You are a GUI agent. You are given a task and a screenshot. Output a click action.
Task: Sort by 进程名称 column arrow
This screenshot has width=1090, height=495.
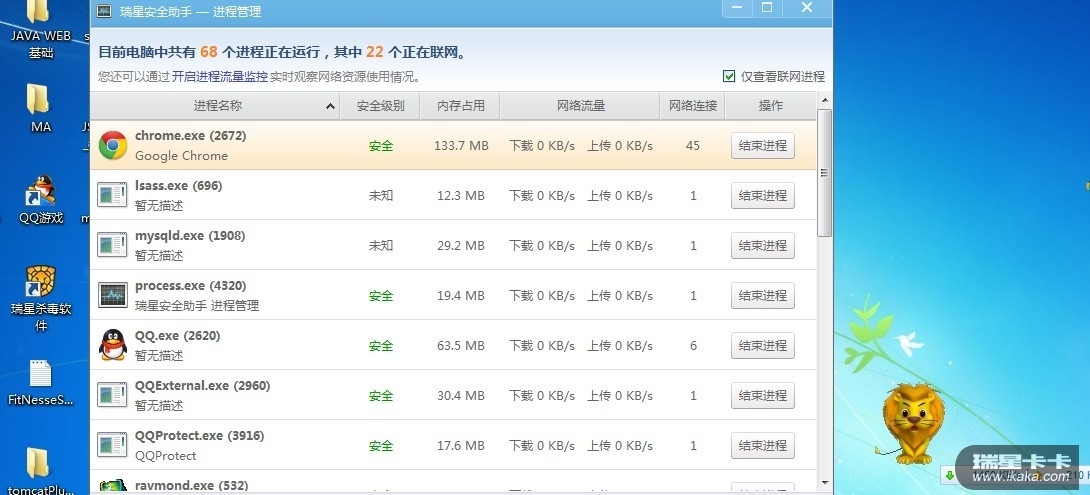(329, 106)
